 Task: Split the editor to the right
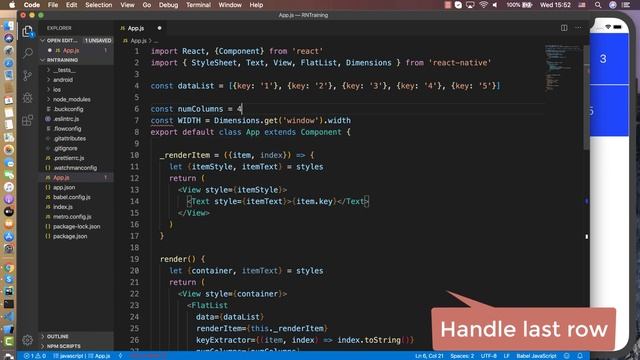click(564, 28)
